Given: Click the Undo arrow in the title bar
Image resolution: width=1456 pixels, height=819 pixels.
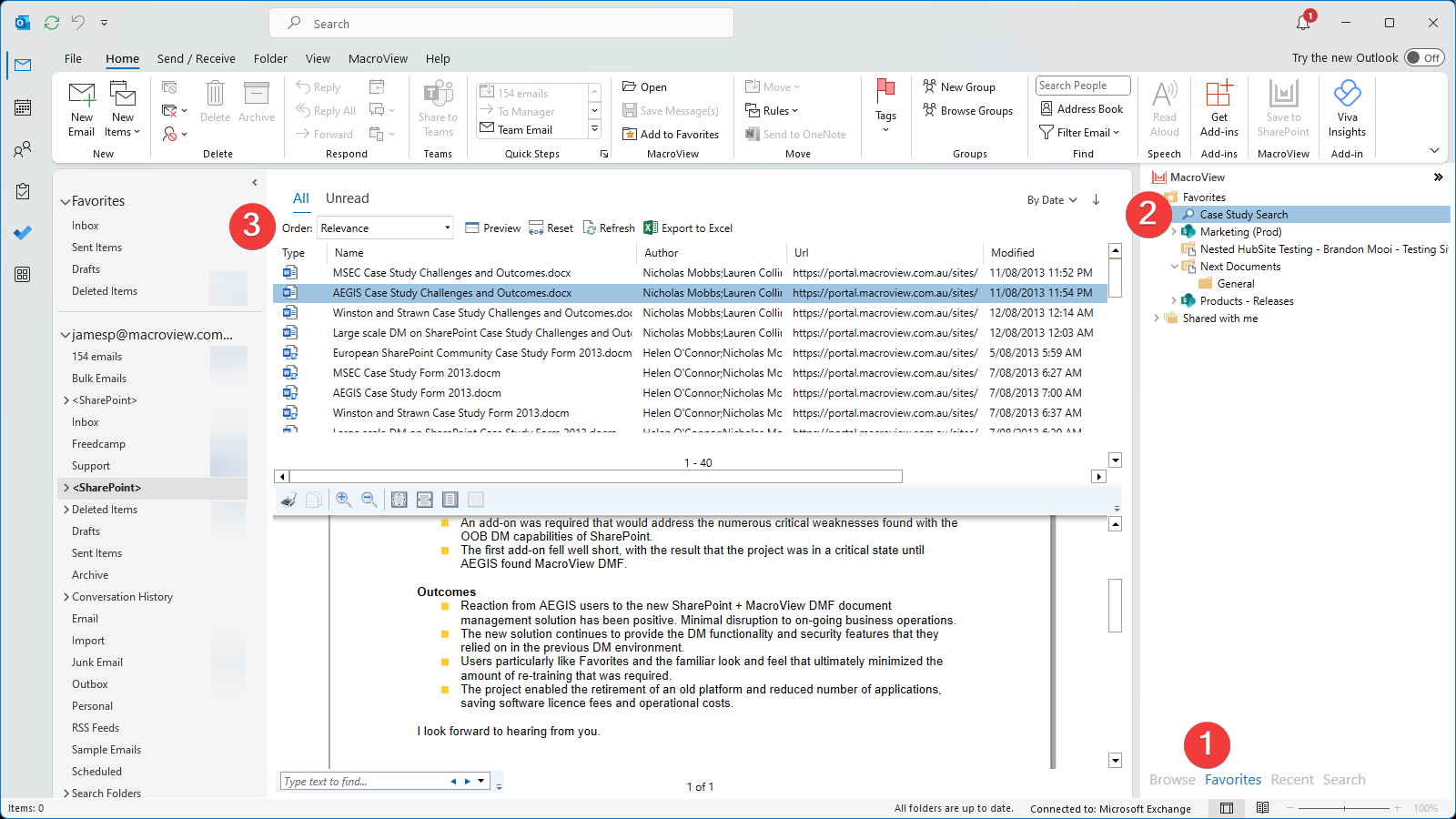Looking at the screenshot, I should pos(78,23).
